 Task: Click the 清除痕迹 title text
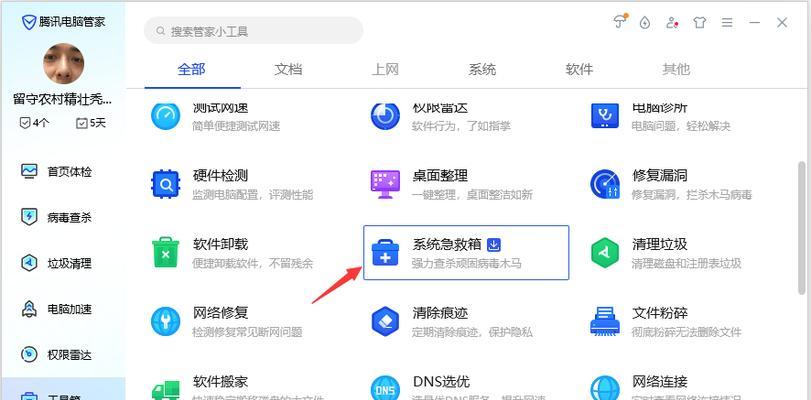pyautogui.click(x=440, y=313)
